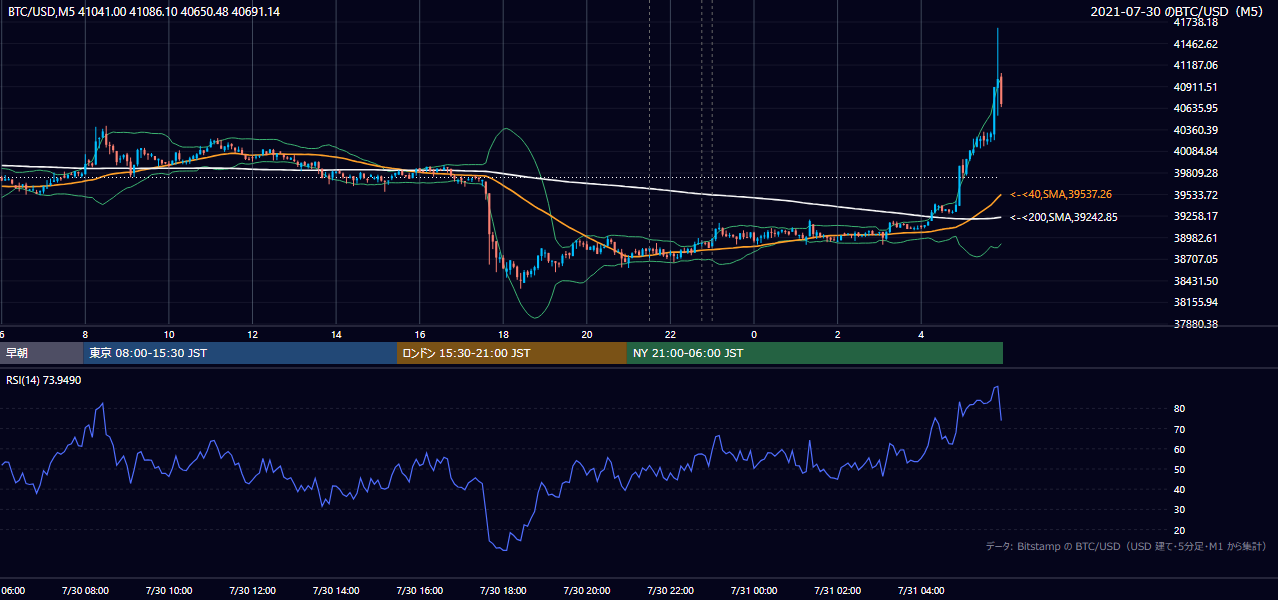Viewport: 1278px width, 600px height.
Task: Click the 7/31 00:00 bottom time label
Action: coord(754,591)
